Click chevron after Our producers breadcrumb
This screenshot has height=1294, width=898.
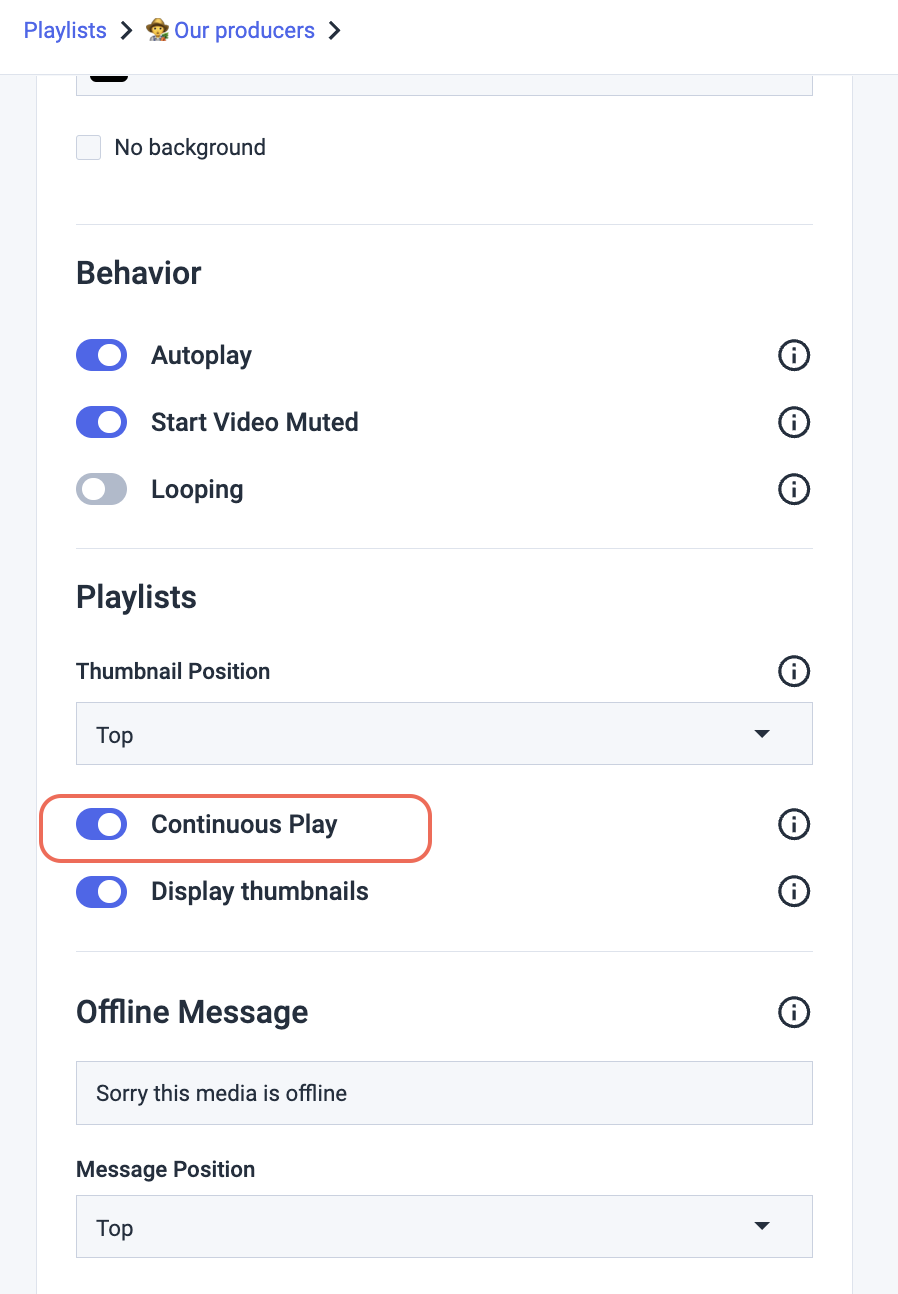(335, 31)
